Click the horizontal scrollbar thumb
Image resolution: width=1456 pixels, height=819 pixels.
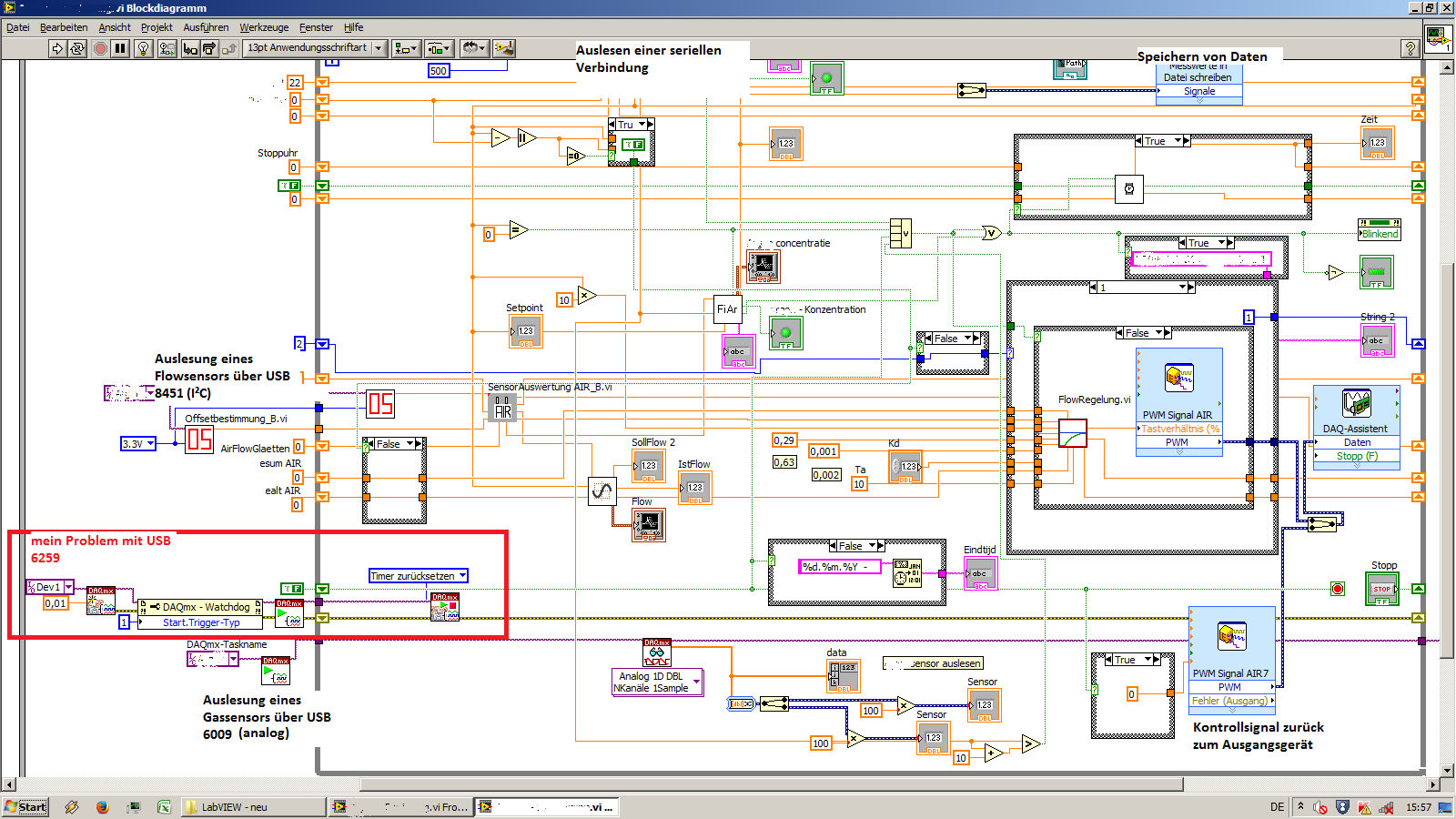(x=772, y=784)
